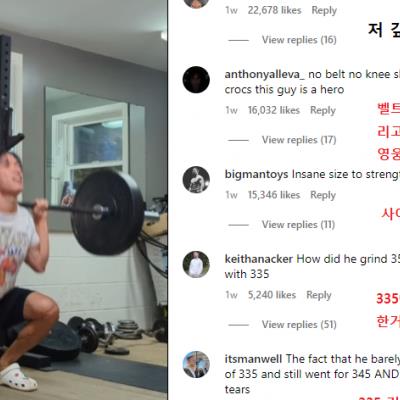Screen dimensions: 400x400
Task: View the 16,032 likes list
Action: (274, 110)
